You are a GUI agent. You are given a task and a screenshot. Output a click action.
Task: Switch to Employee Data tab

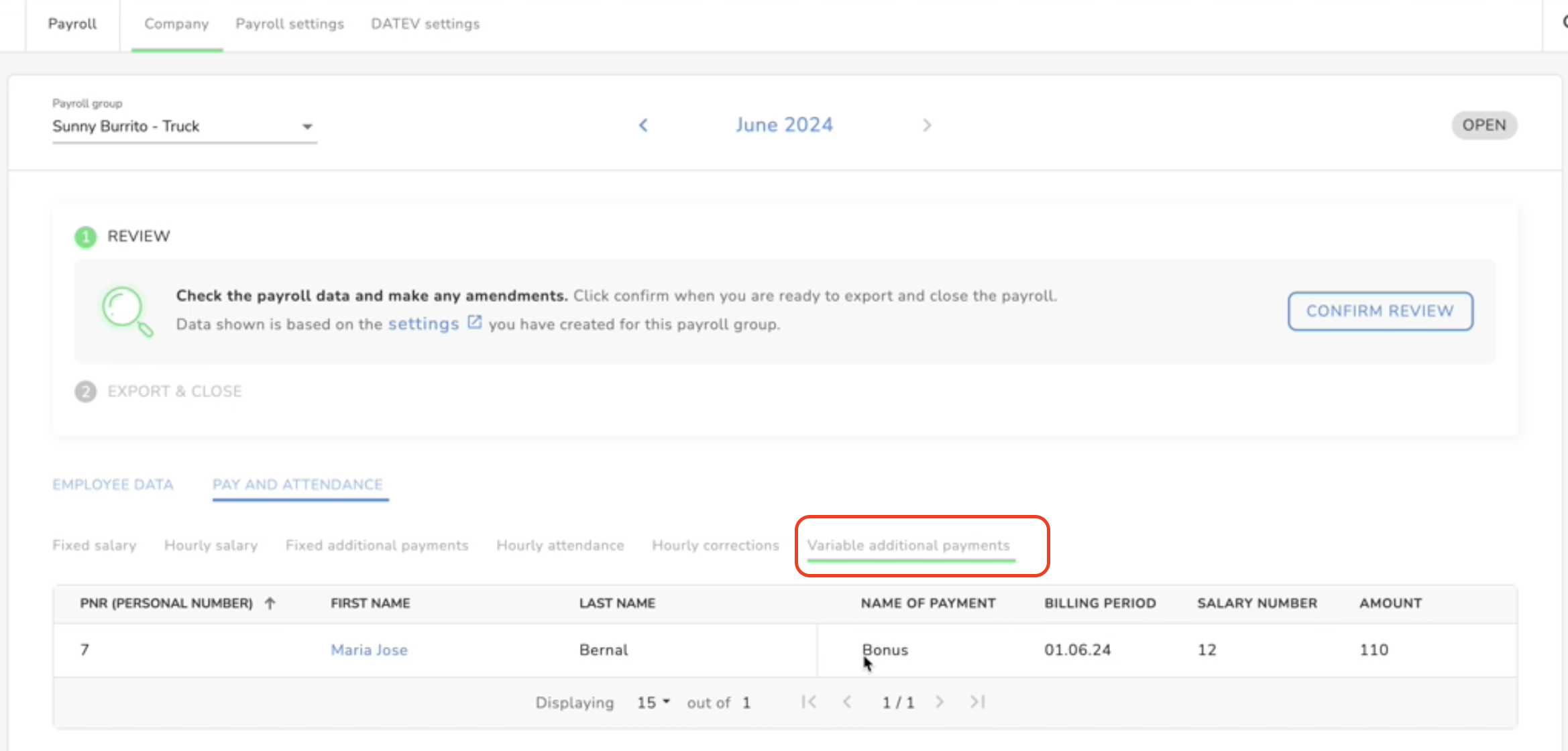[x=113, y=484]
